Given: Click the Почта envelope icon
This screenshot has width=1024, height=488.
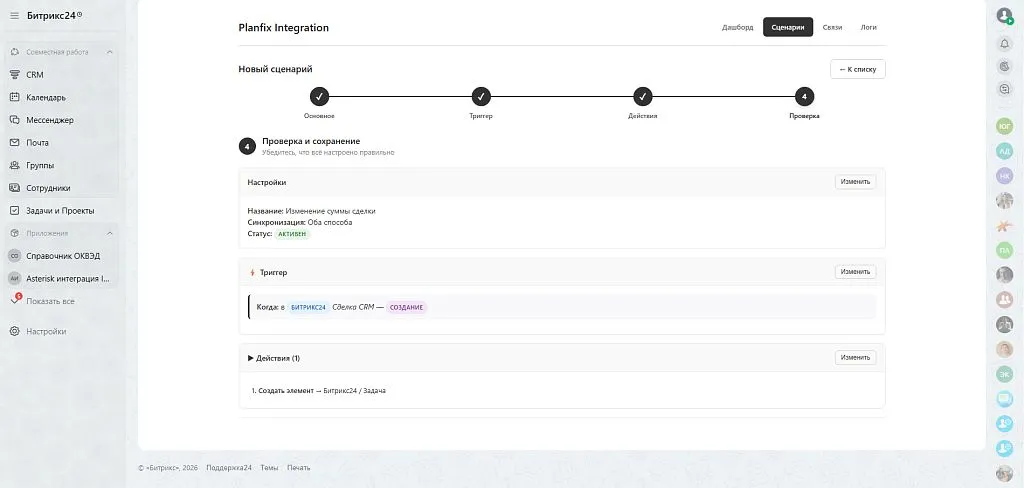Looking at the screenshot, I should (14, 142).
